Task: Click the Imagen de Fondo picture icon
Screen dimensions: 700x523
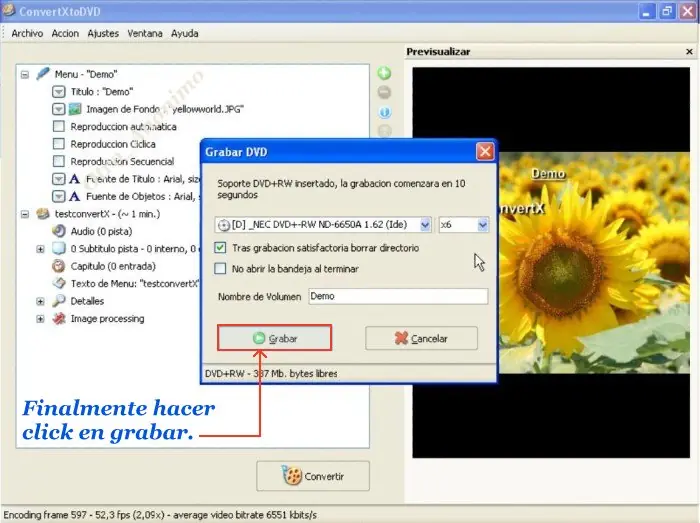Action: [x=75, y=109]
